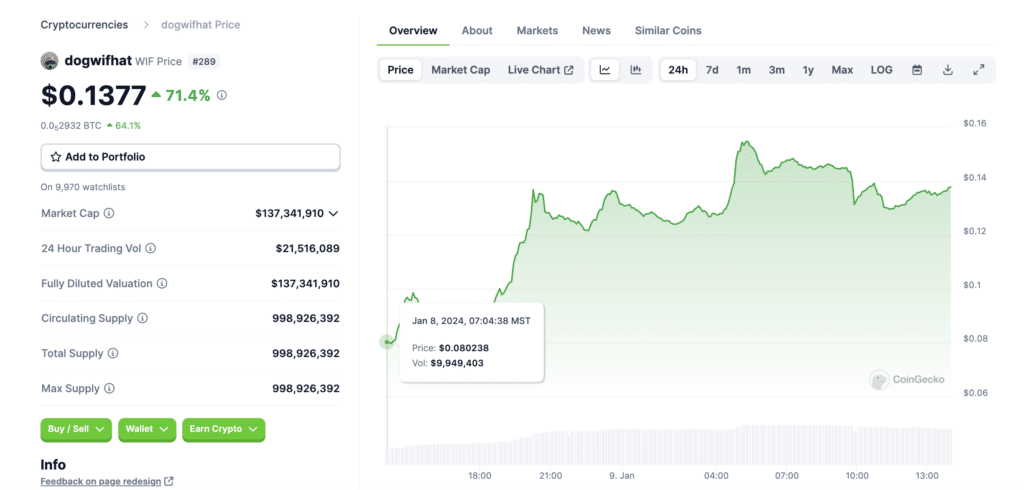Click the $0.1377 price value

pyautogui.click(x=93, y=95)
